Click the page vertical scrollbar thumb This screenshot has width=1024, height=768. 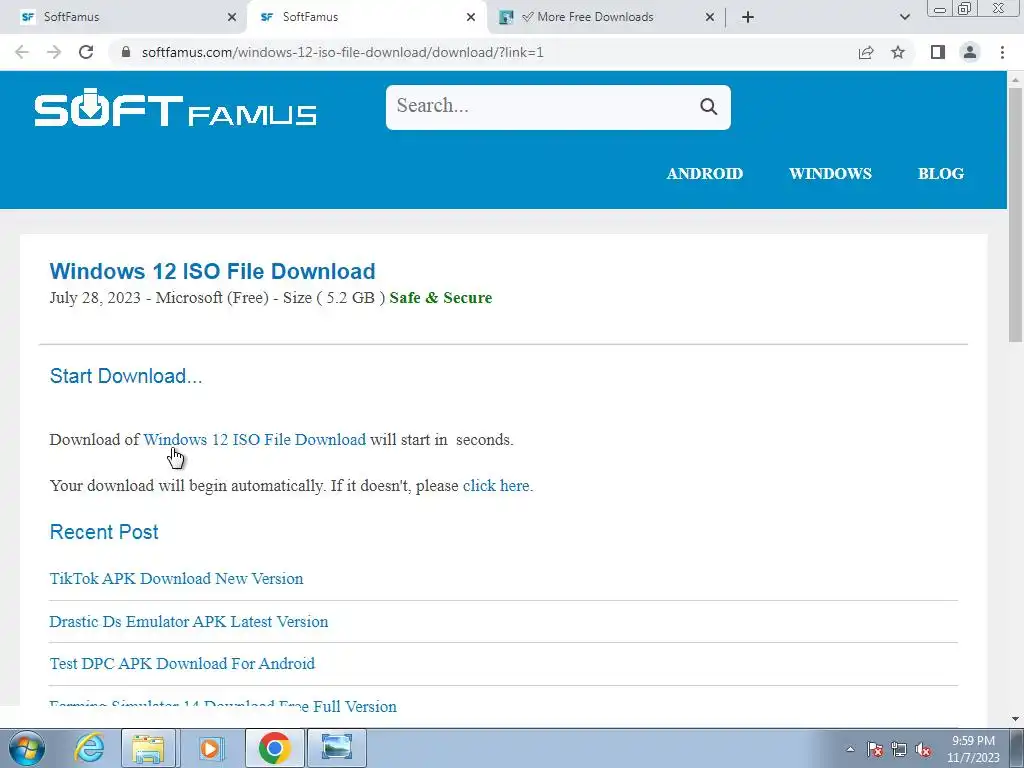[1016, 214]
